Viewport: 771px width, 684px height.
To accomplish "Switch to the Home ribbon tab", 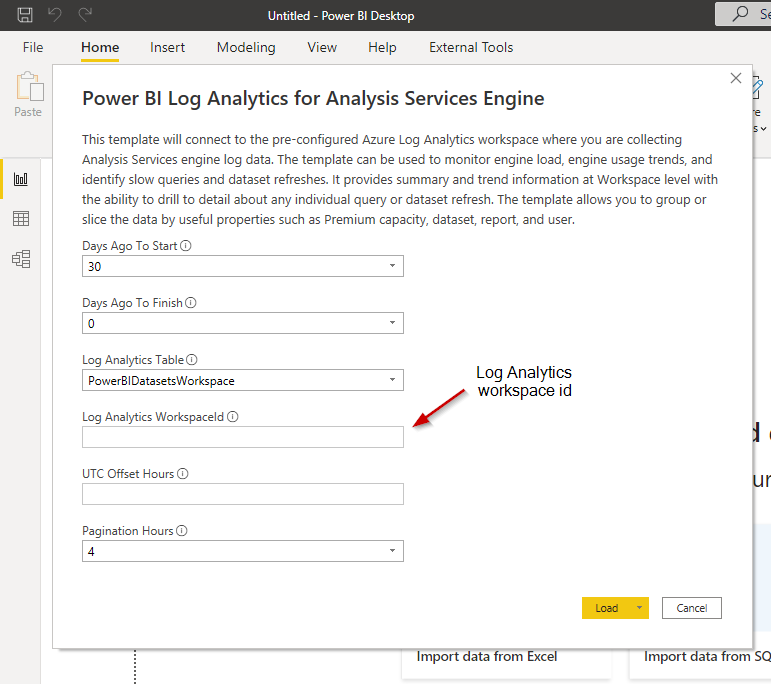I will (100, 47).
